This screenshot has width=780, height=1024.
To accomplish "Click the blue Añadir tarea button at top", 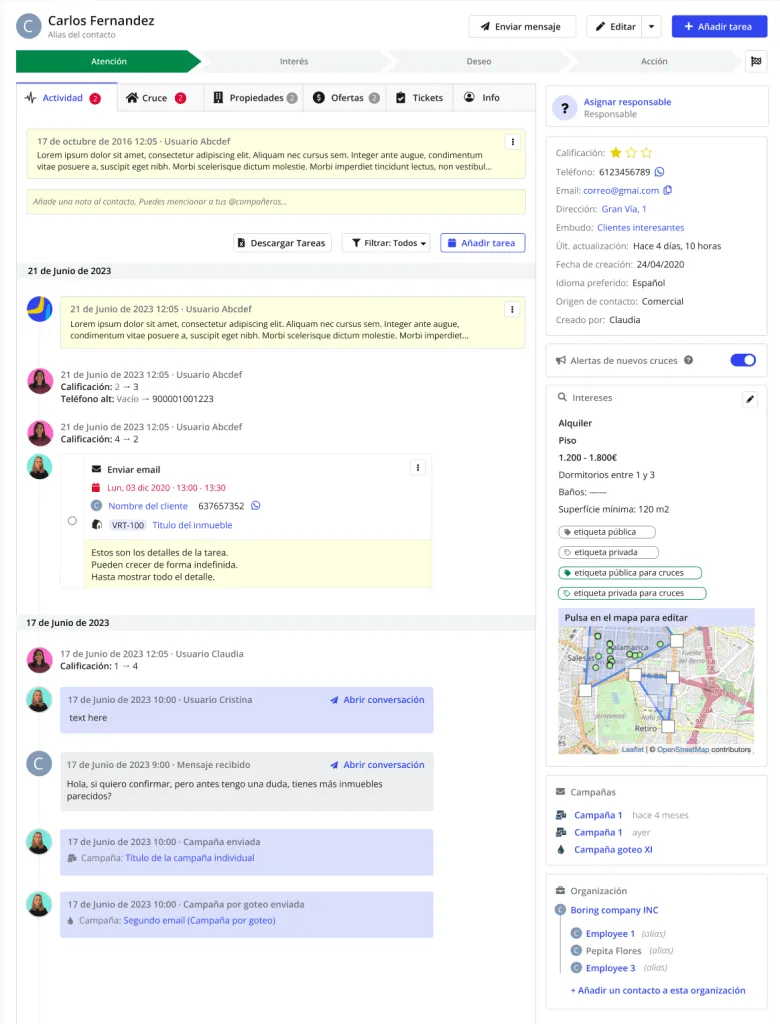I will 719,27.
